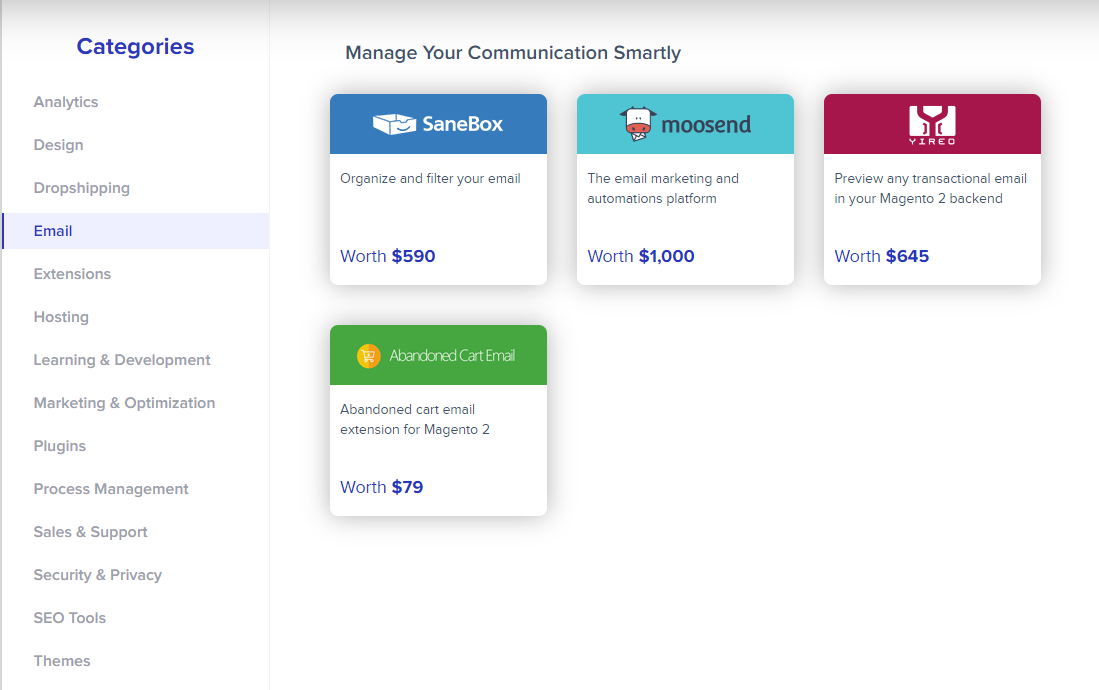Image resolution: width=1099 pixels, height=690 pixels.
Task: Go to Process Management category
Action: [x=111, y=489]
